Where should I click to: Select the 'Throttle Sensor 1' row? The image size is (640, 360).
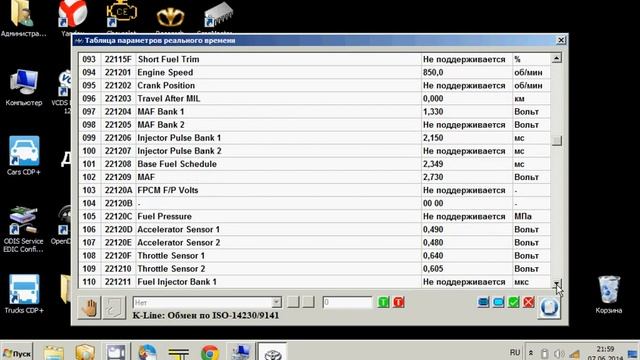tap(314, 256)
